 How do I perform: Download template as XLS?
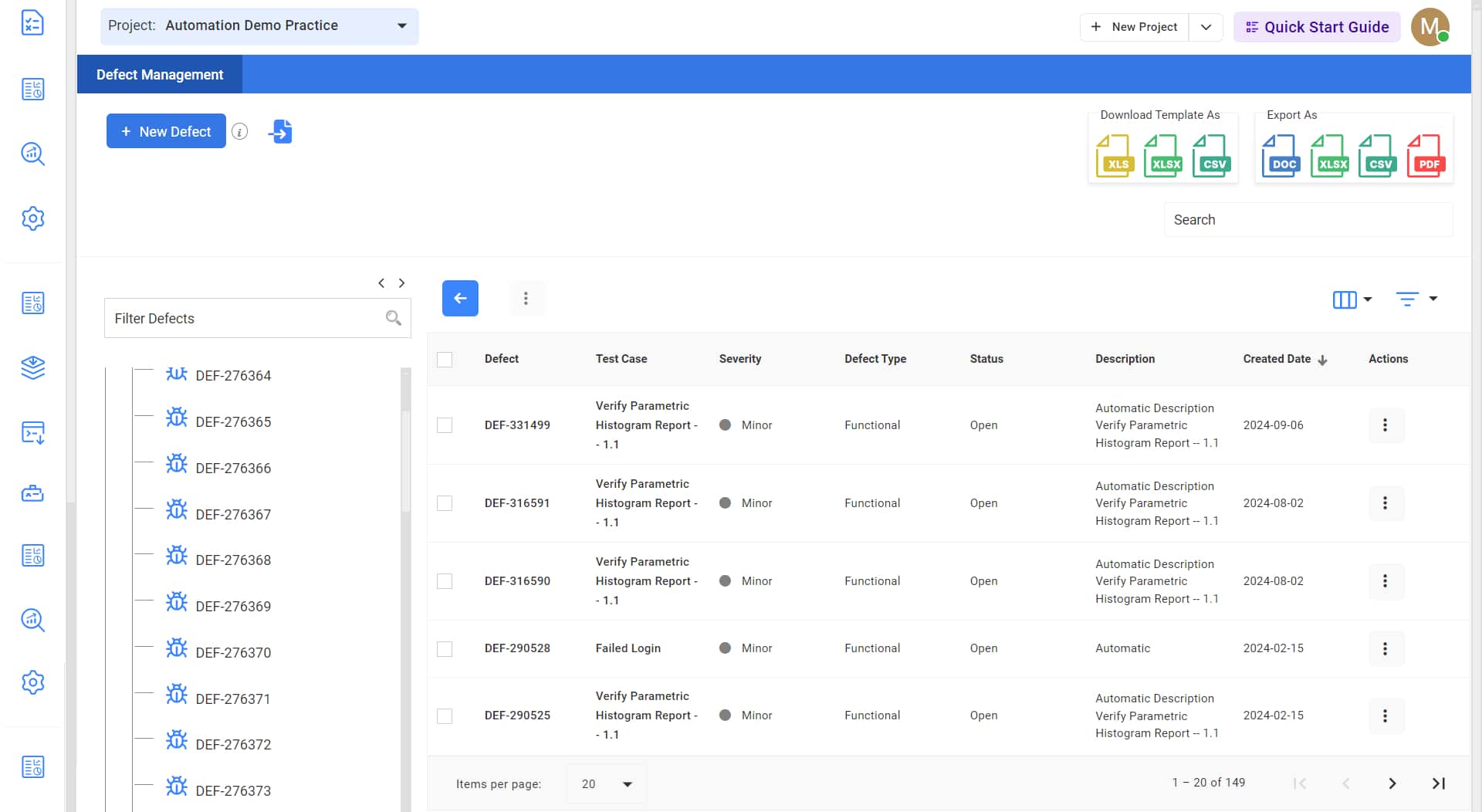point(1115,155)
